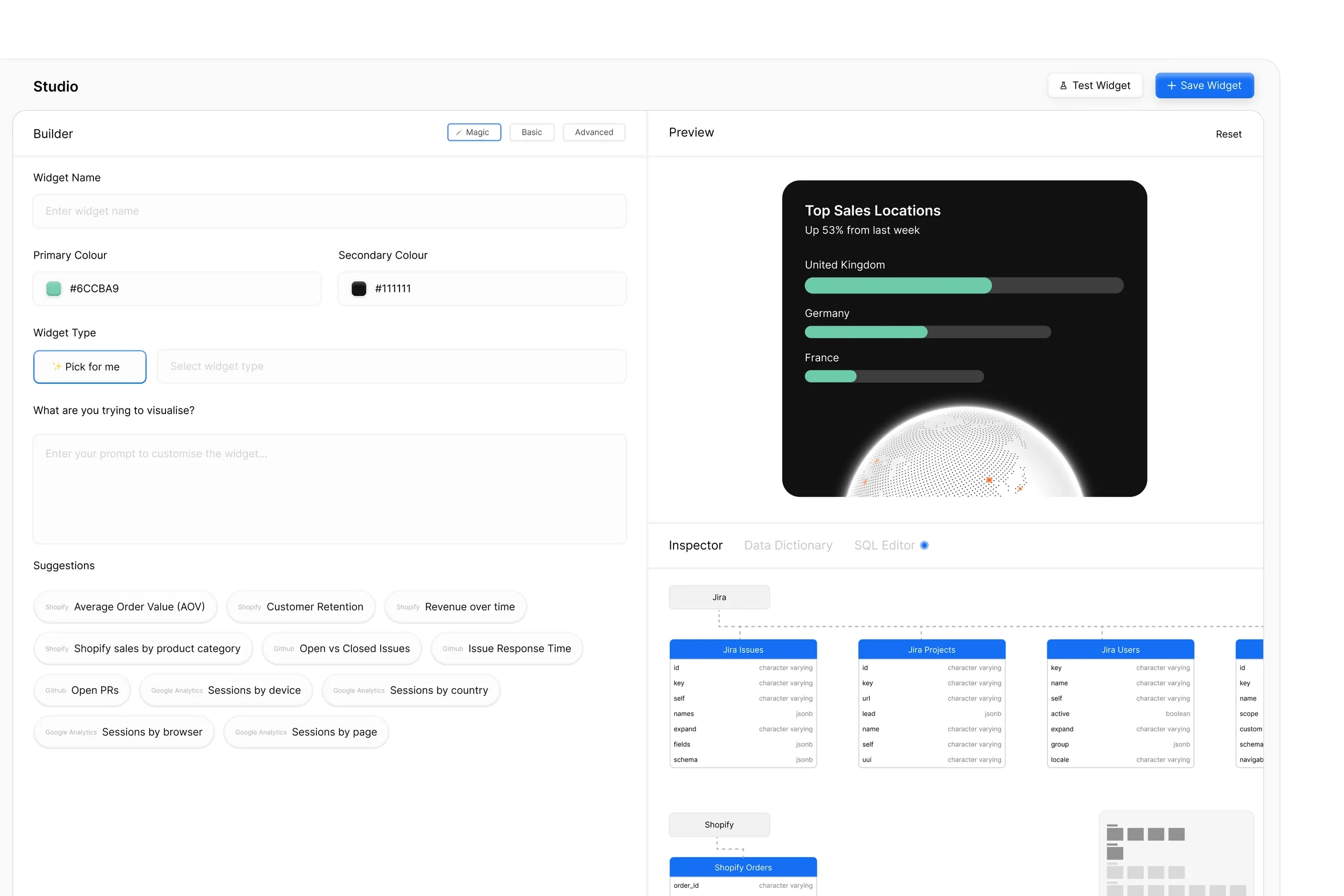This screenshot has width=1344, height=896.
Task: Click the France progress bar
Action: tap(894, 376)
